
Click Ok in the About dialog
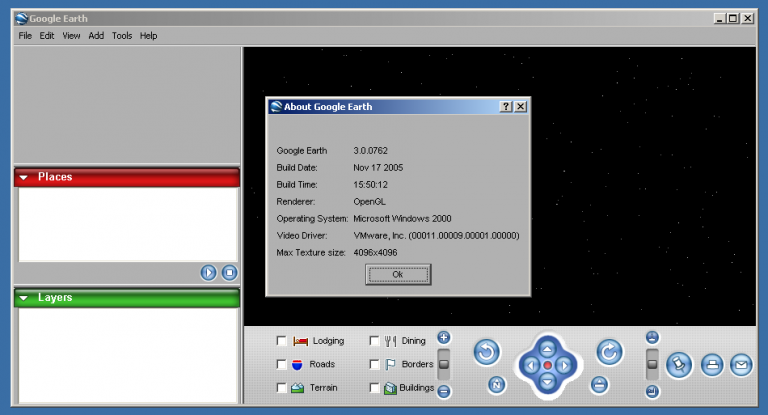pos(397,274)
